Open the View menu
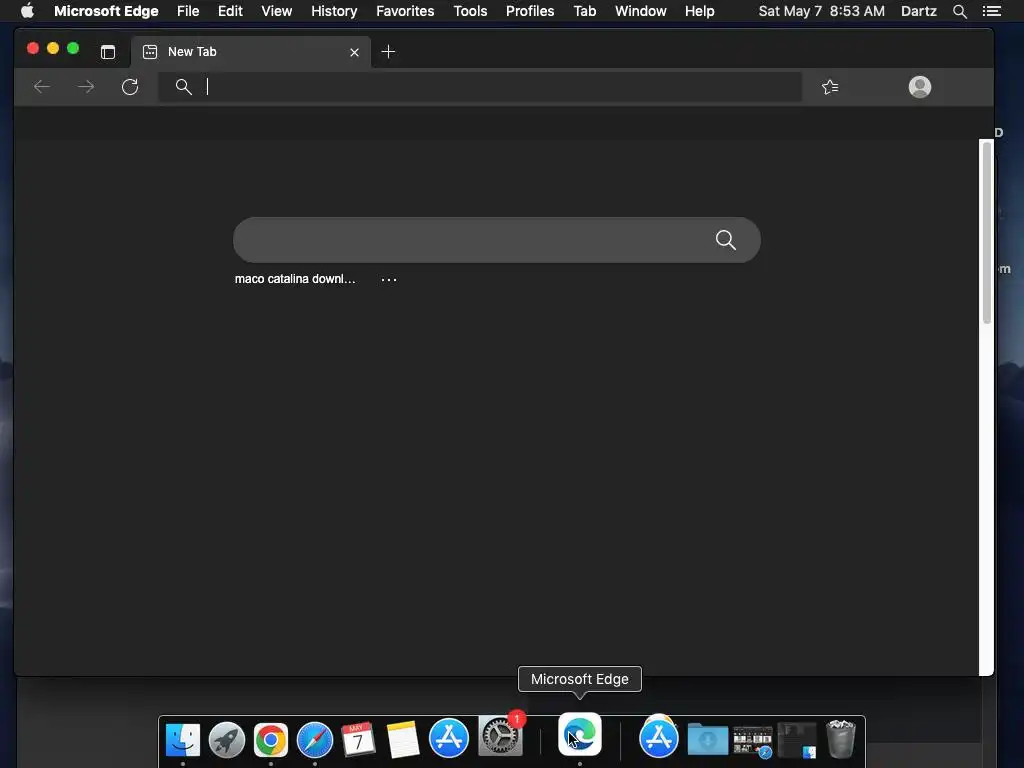1024x768 pixels. click(x=276, y=11)
